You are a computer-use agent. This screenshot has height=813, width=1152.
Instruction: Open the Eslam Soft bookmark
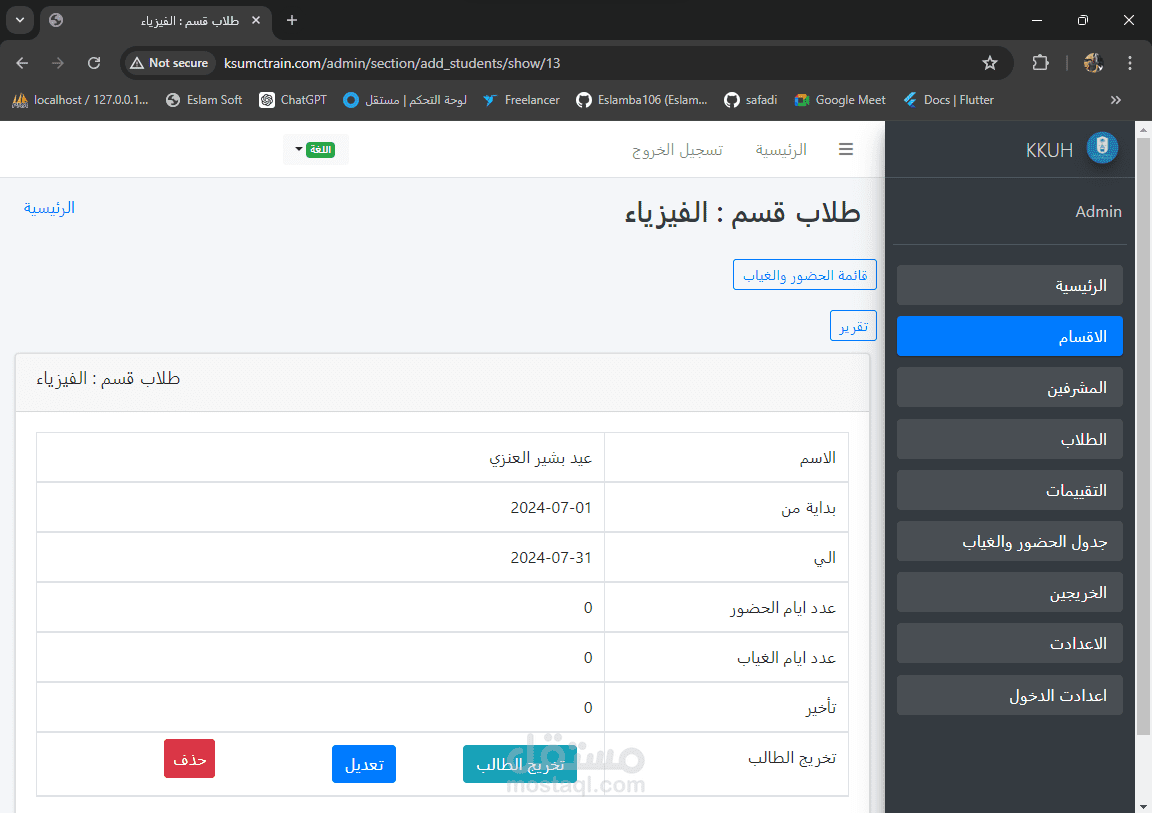204,100
